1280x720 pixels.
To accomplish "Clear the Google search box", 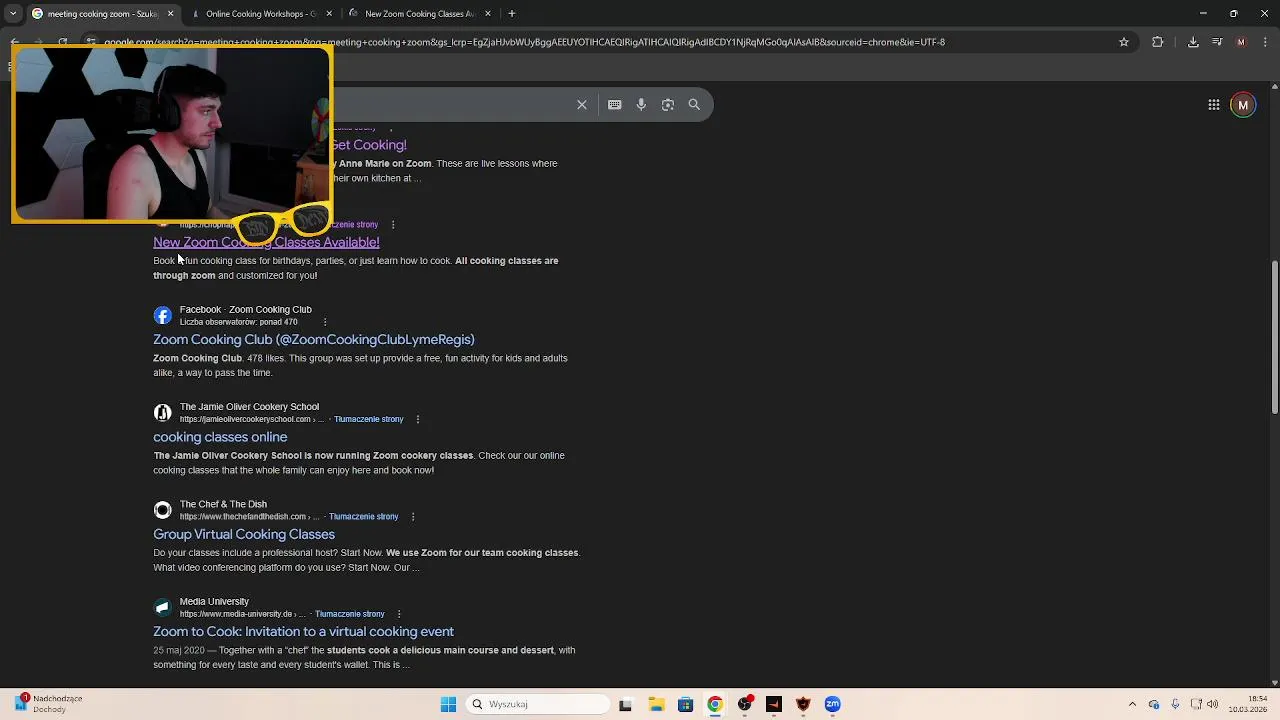I will click(x=582, y=105).
